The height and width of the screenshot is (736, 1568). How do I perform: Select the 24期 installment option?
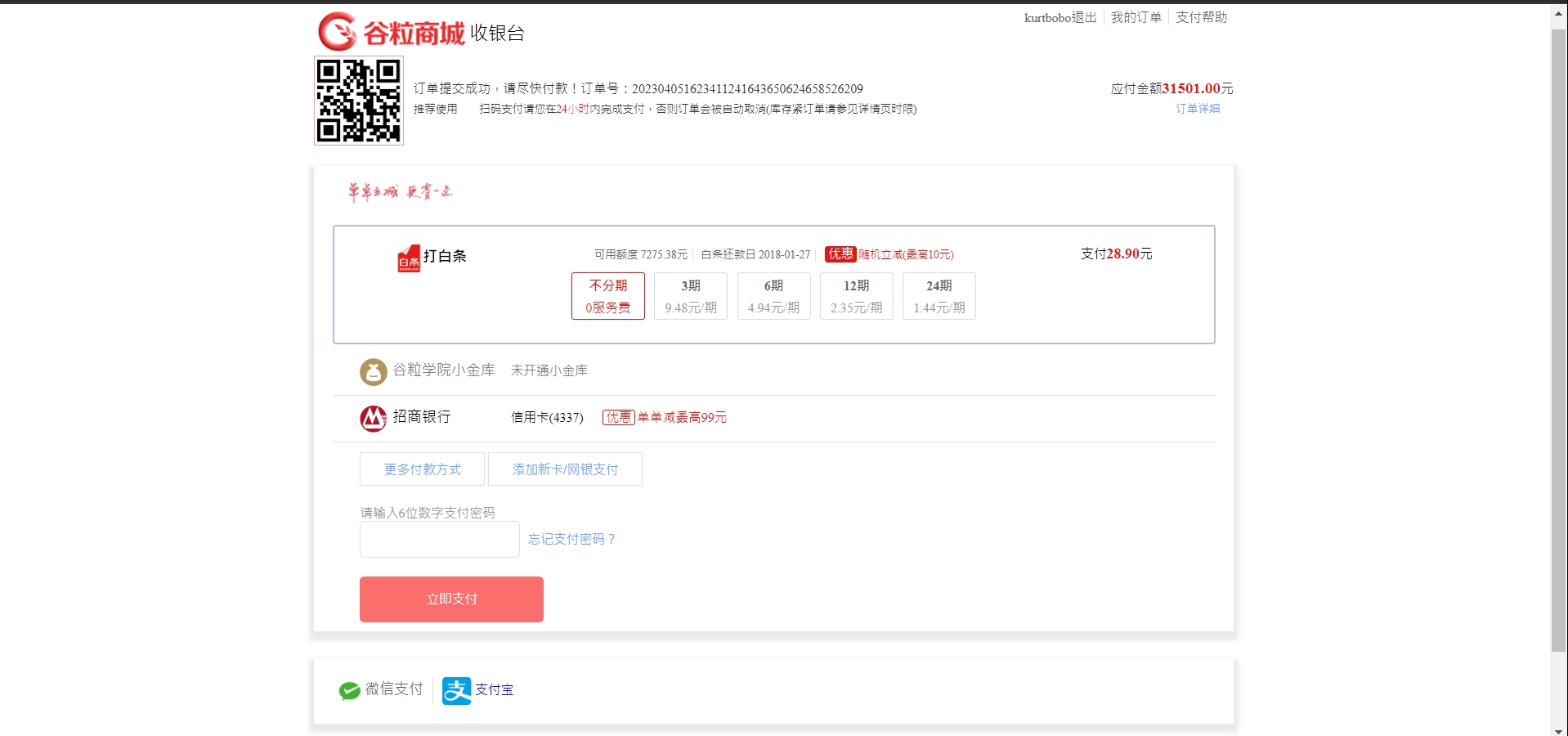point(939,296)
